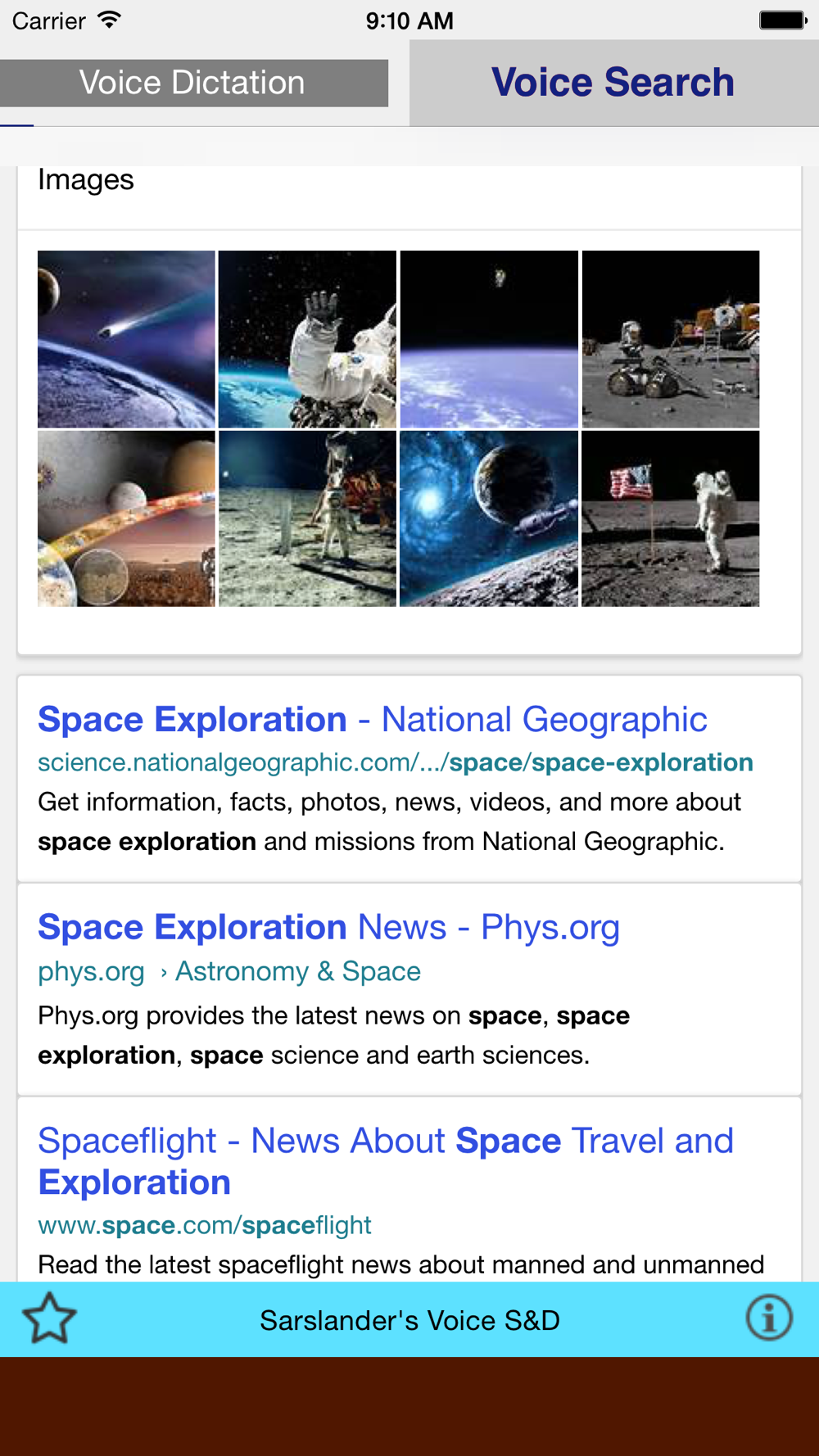Open the info icon in bottom bar

768,1318
